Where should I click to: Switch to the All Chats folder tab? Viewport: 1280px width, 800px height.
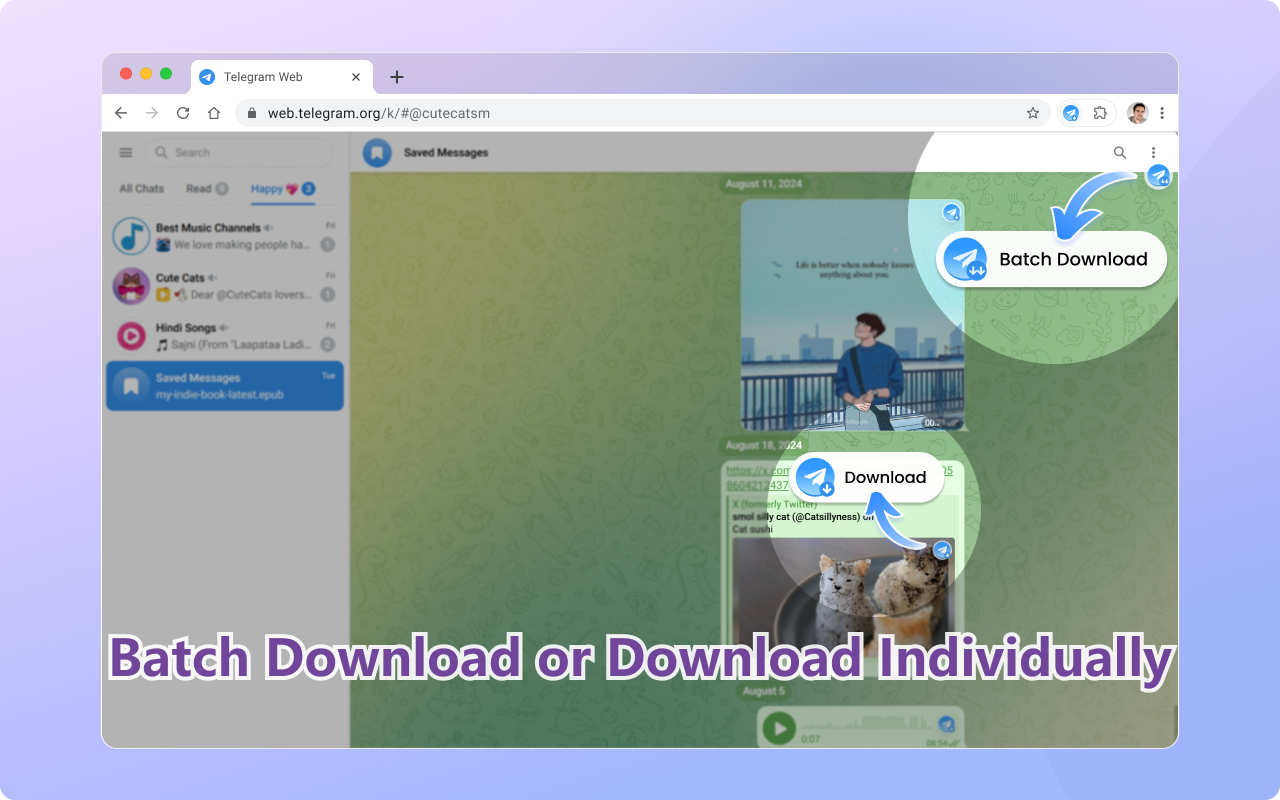click(142, 189)
